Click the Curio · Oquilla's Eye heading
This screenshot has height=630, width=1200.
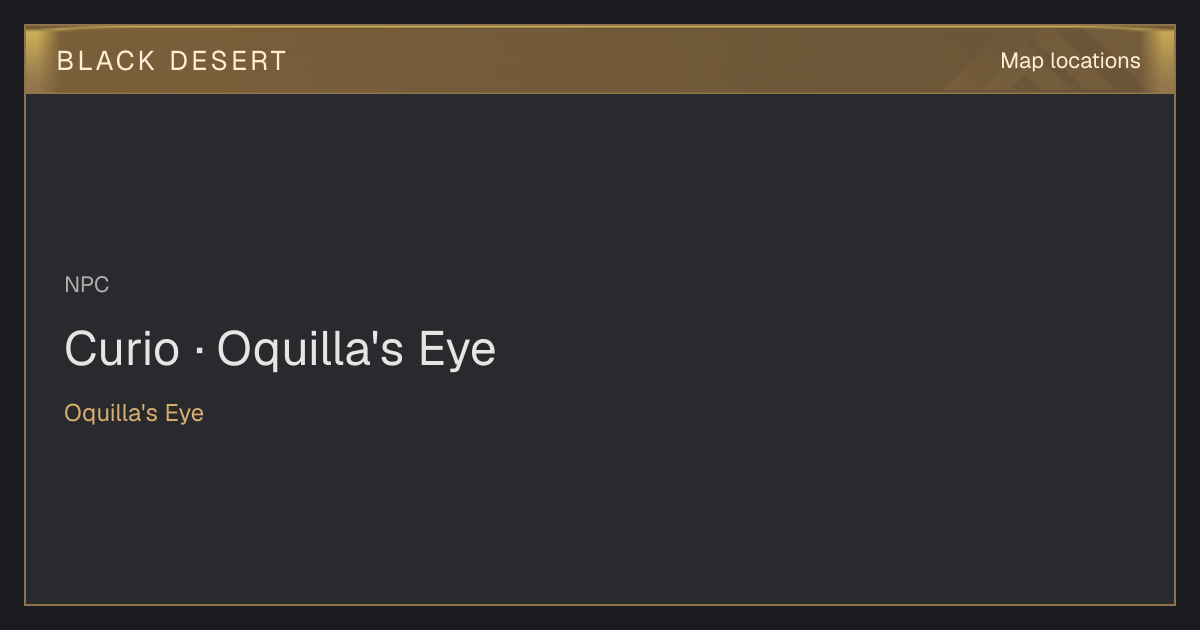pyautogui.click(x=280, y=350)
